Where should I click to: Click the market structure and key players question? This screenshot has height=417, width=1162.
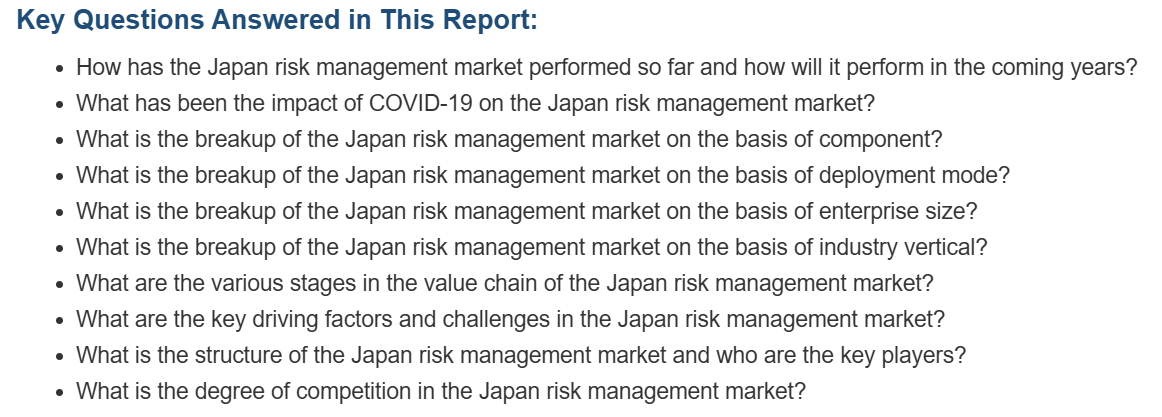521,355
